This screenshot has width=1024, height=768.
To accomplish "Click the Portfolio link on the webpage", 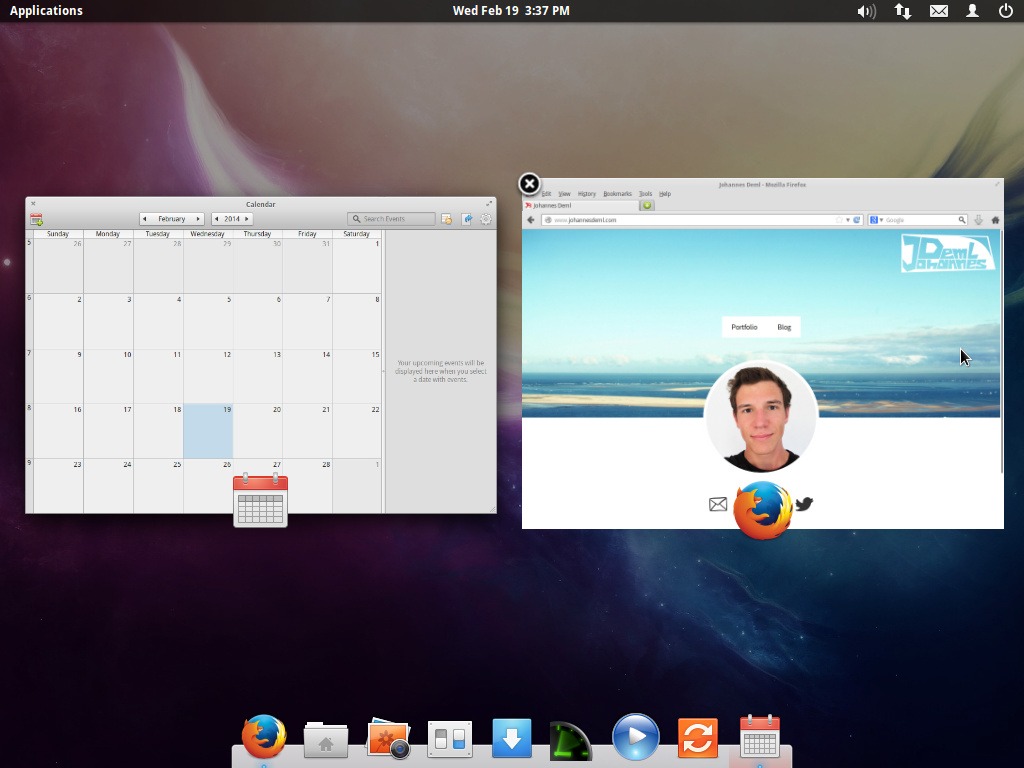I will (x=745, y=327).
